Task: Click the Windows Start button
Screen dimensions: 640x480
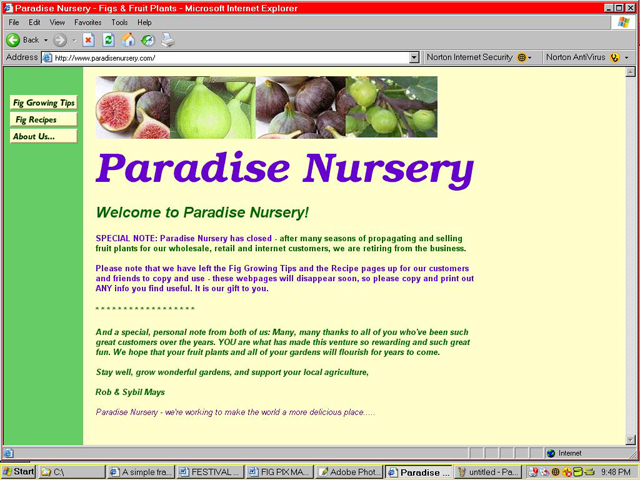Action: click(18, 472)
